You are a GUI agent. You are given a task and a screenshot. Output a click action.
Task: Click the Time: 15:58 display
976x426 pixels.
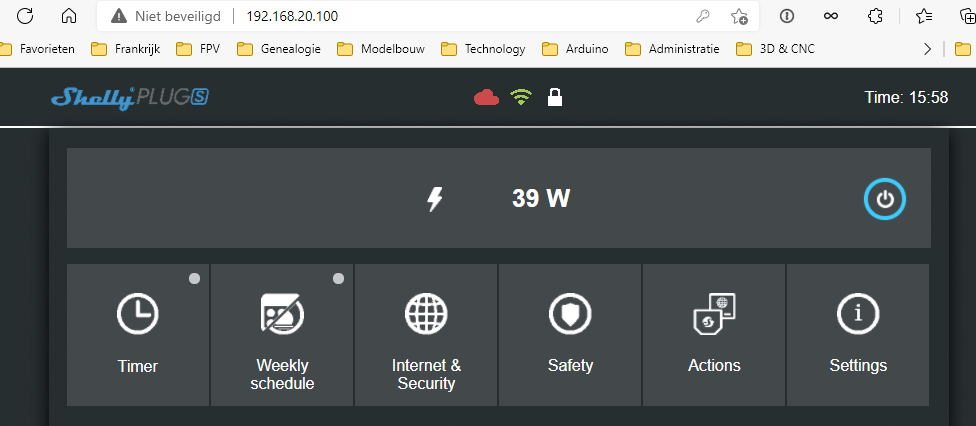(x=906, y=98)
